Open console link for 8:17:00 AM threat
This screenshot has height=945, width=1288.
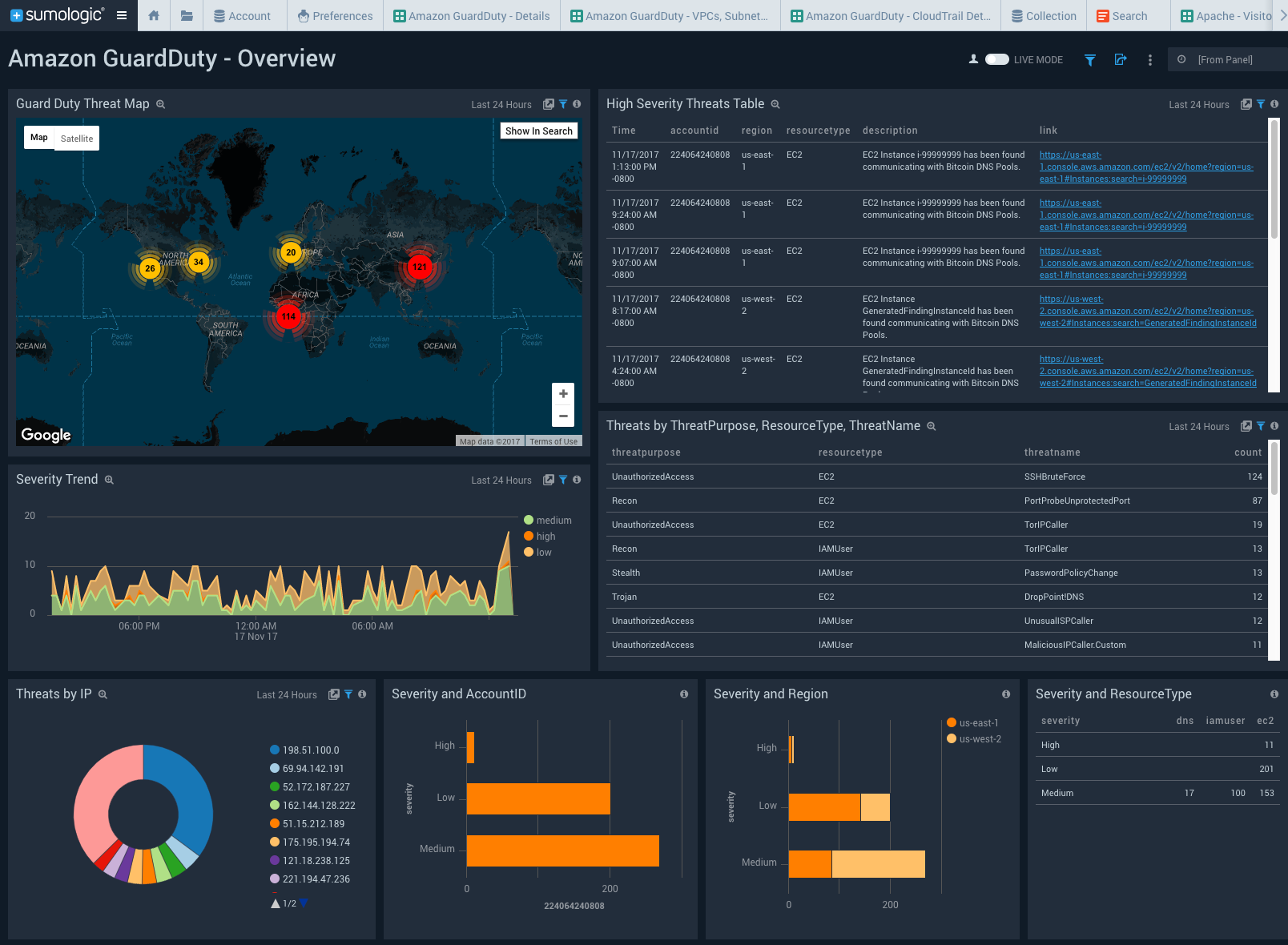point(1148,311)
